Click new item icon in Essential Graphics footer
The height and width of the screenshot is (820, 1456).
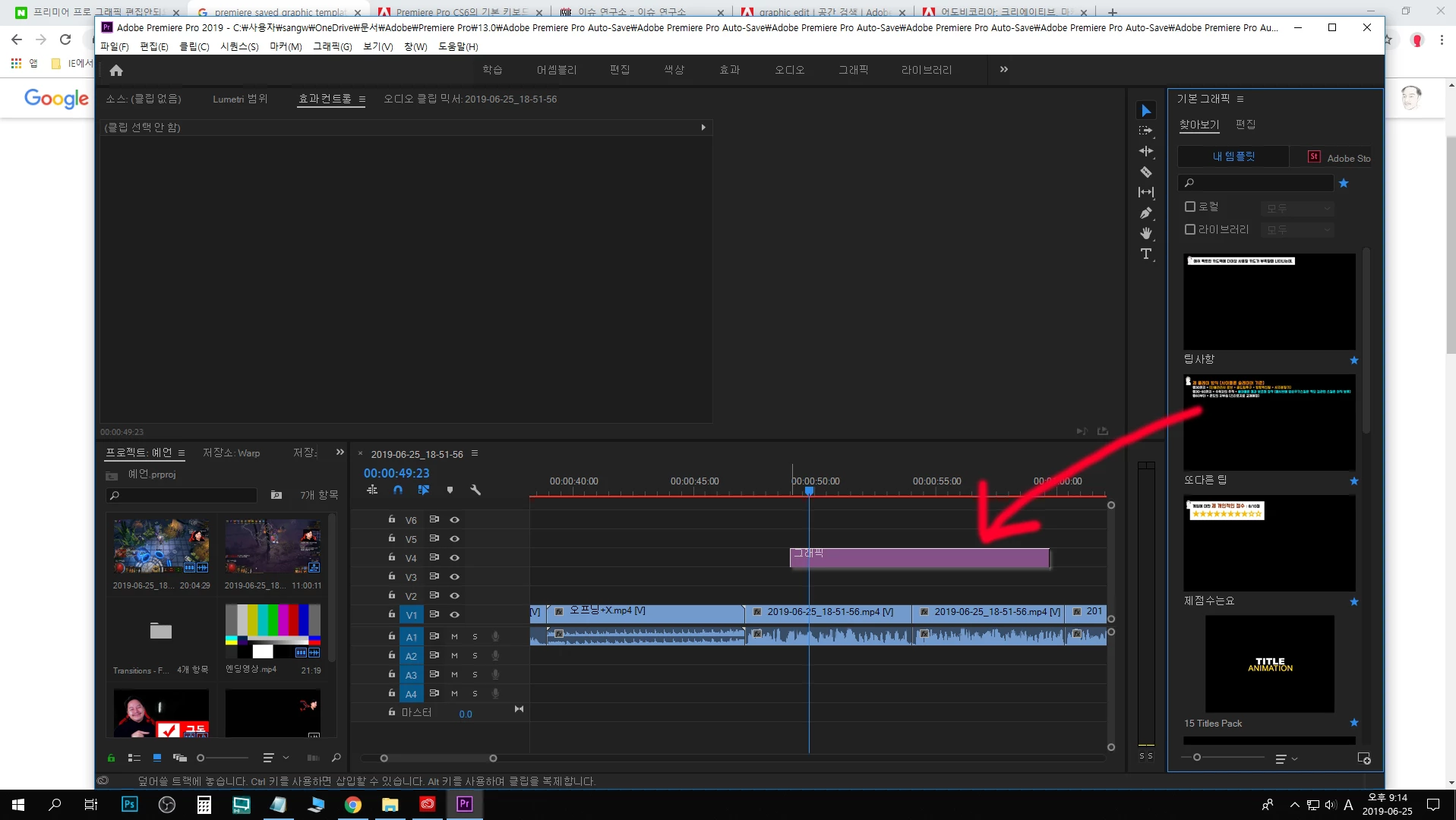point(1364,758)
